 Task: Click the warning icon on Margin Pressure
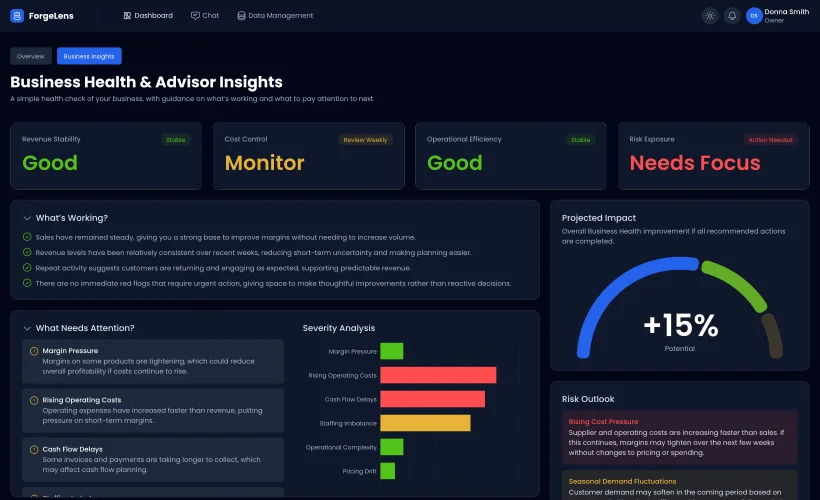coord(34,351)
